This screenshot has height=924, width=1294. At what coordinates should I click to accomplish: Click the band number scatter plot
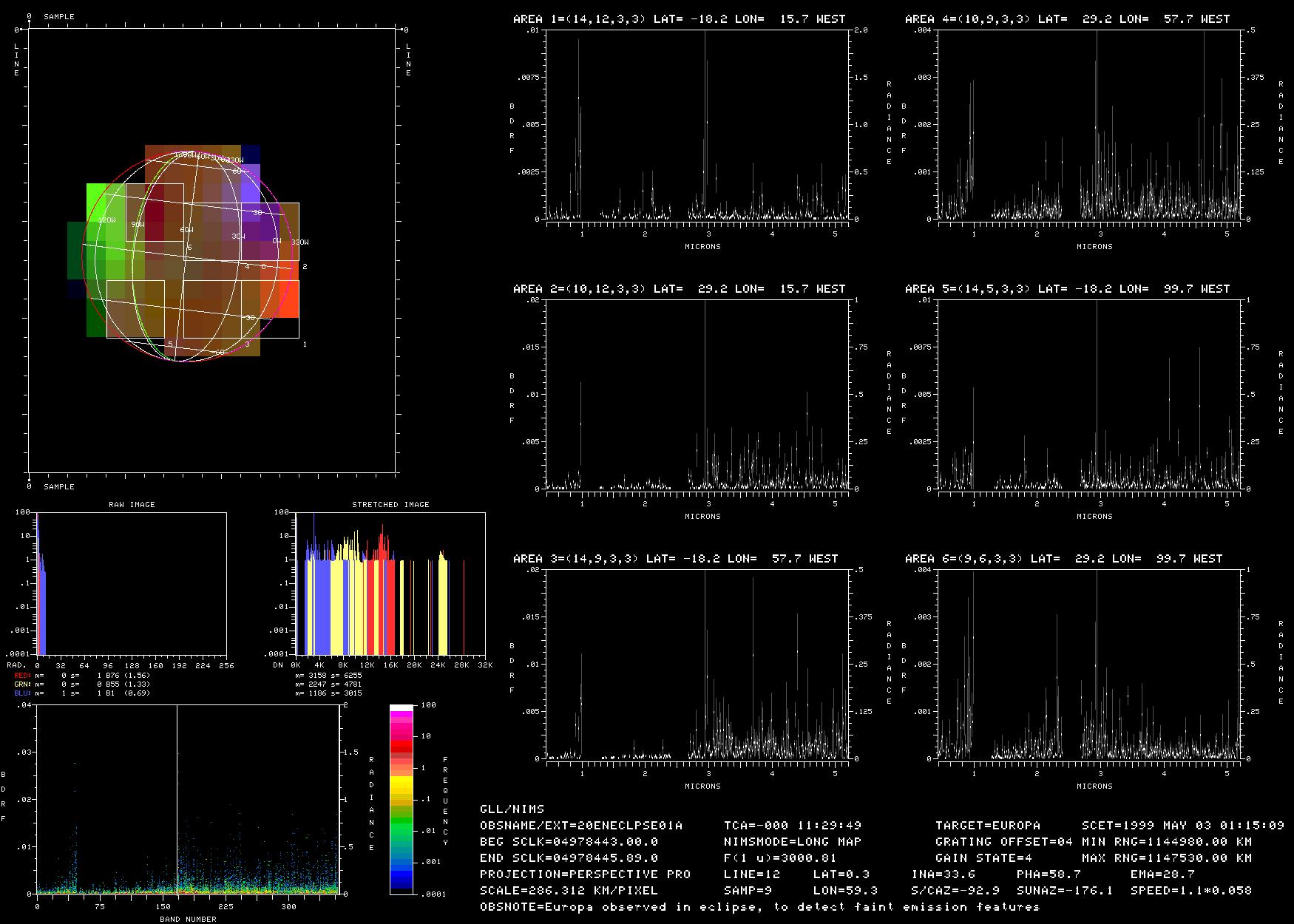coord(188,800)
